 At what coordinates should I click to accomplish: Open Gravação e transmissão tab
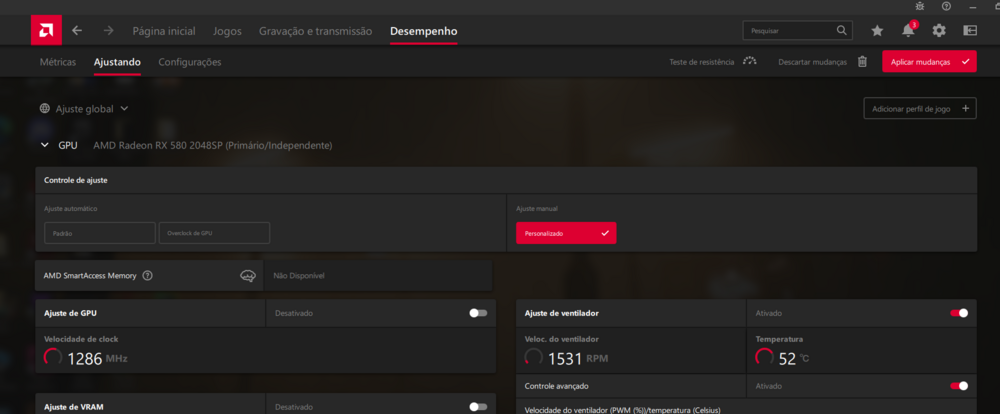point(316,31)
